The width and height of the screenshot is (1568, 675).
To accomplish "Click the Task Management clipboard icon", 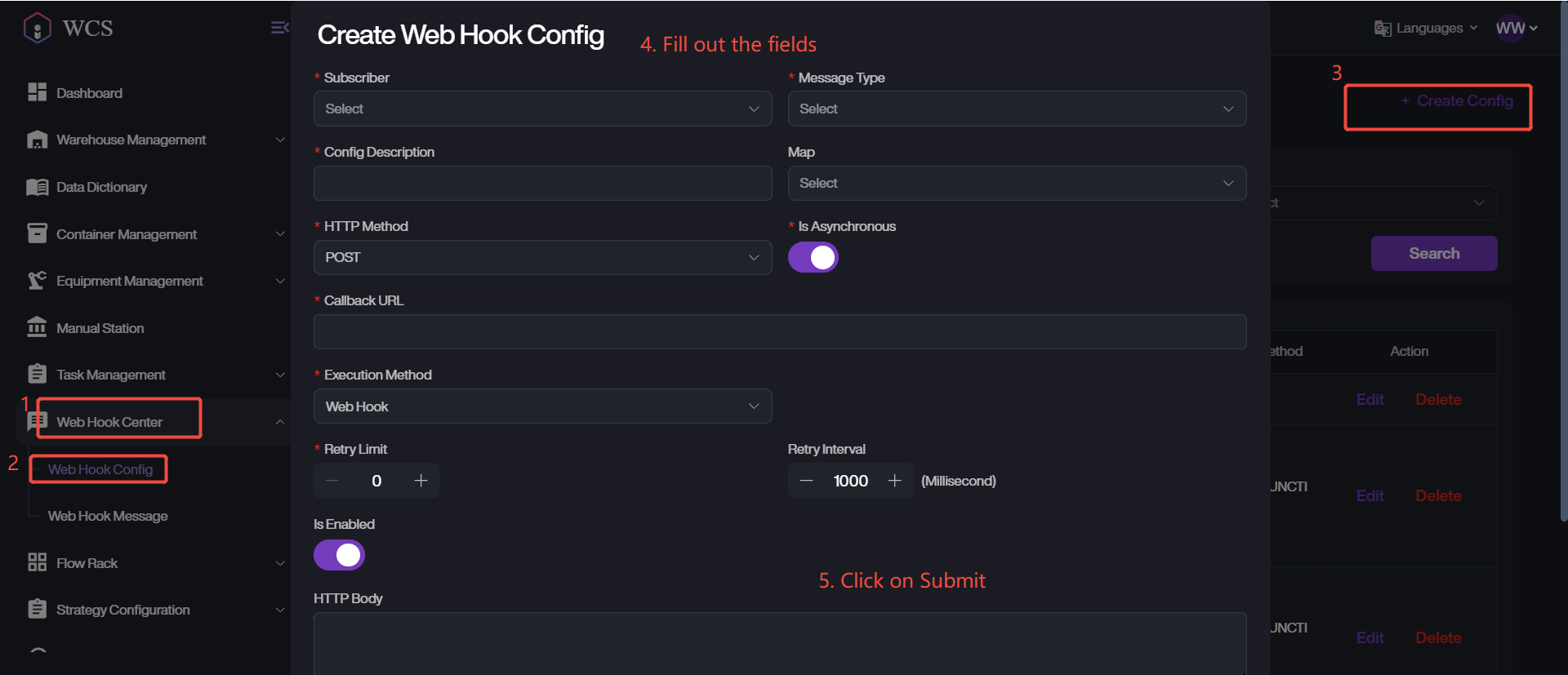I will tap(37, 374).
